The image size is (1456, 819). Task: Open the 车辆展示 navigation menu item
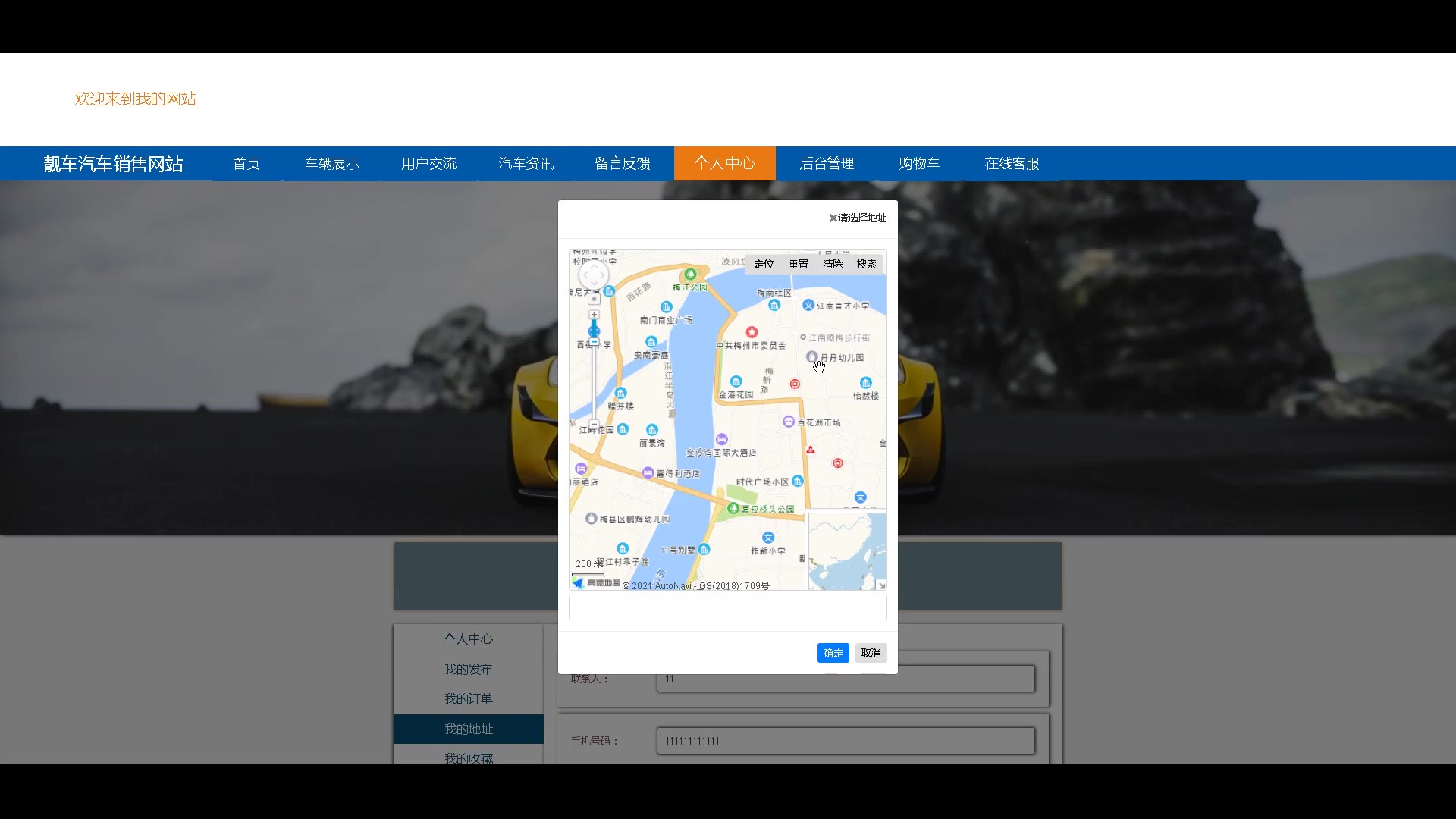(332, 164)
